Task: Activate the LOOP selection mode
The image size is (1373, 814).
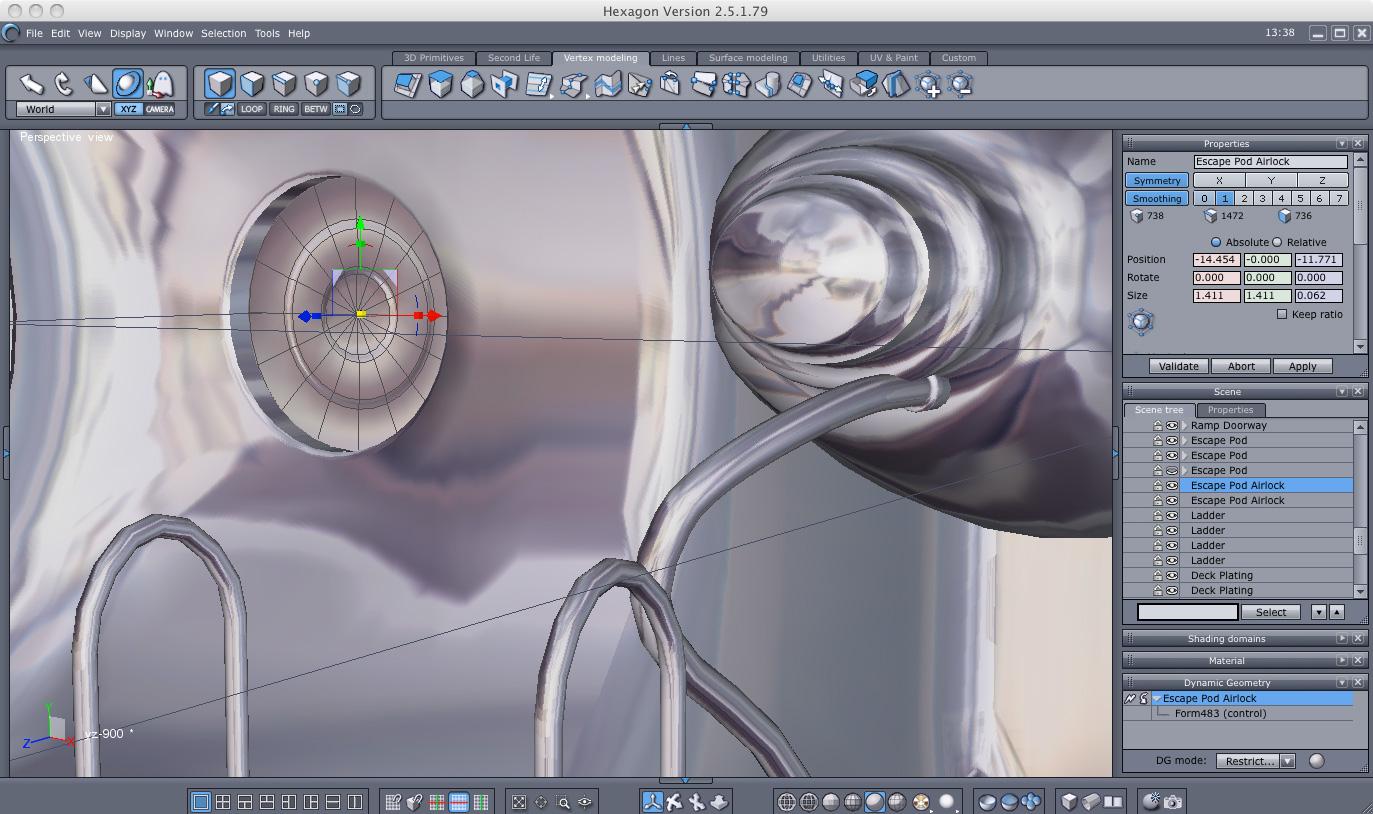Action: pos(252,109)
